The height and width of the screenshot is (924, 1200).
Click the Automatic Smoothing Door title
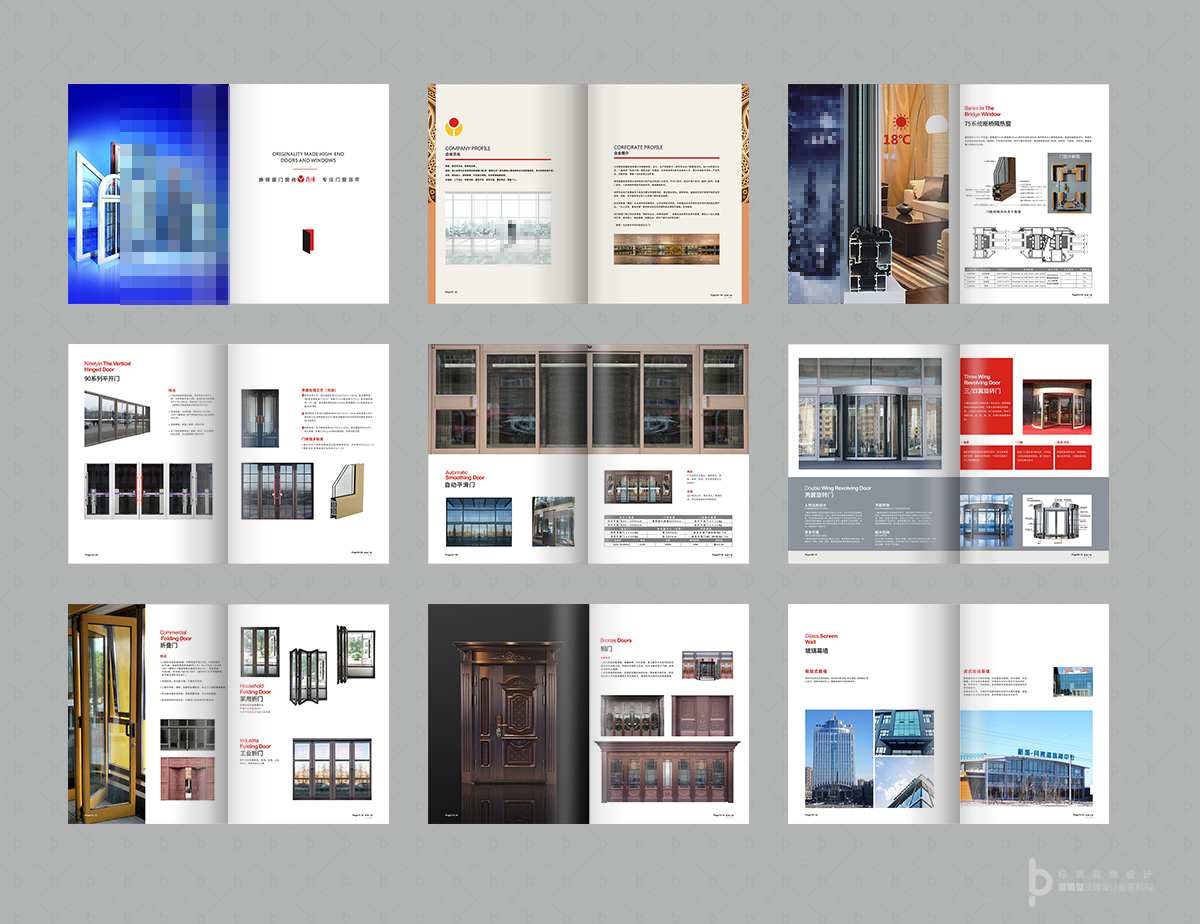point(470,477)
